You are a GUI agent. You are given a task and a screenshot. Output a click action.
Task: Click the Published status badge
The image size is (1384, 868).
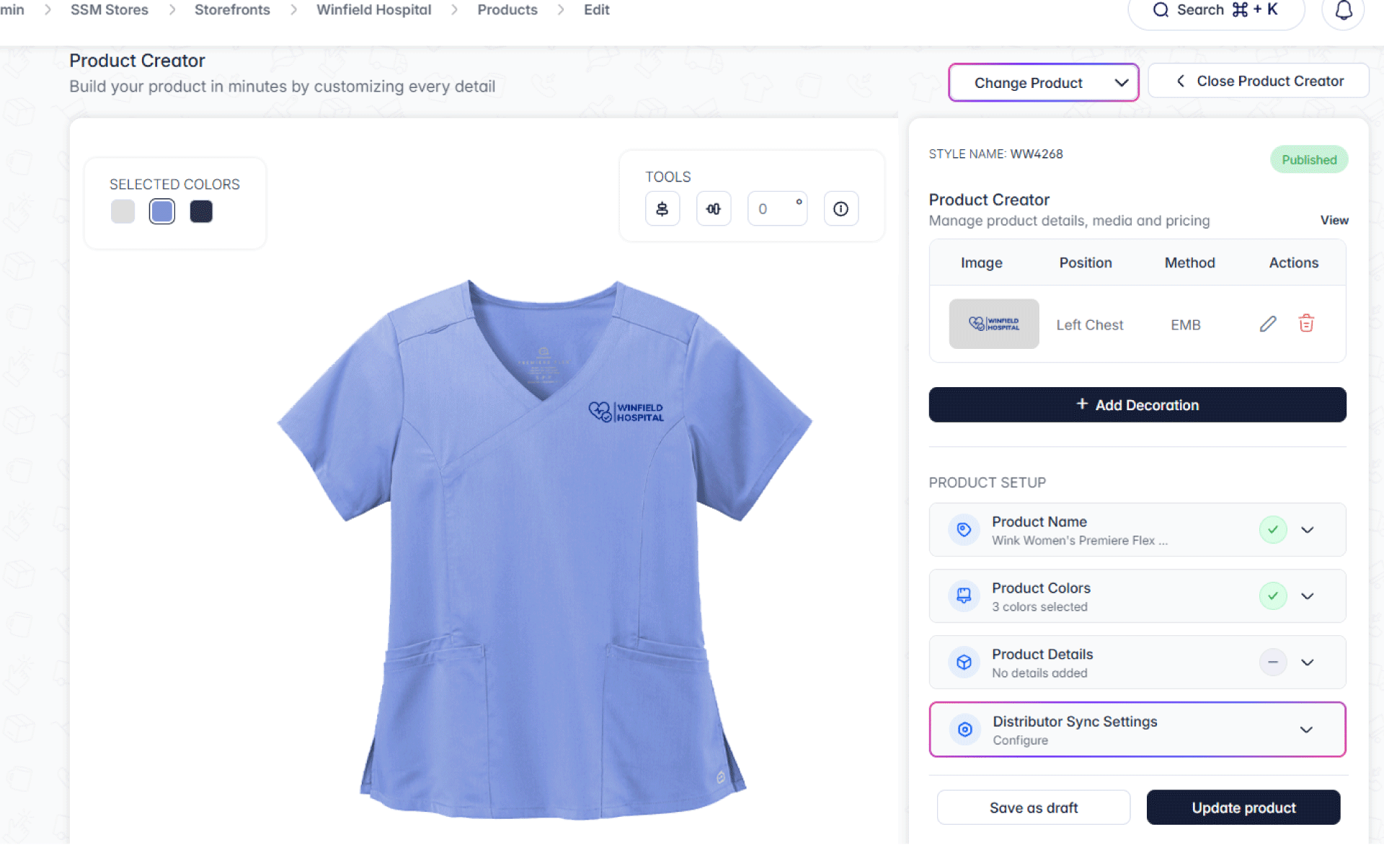click(x=1309, y=160)
